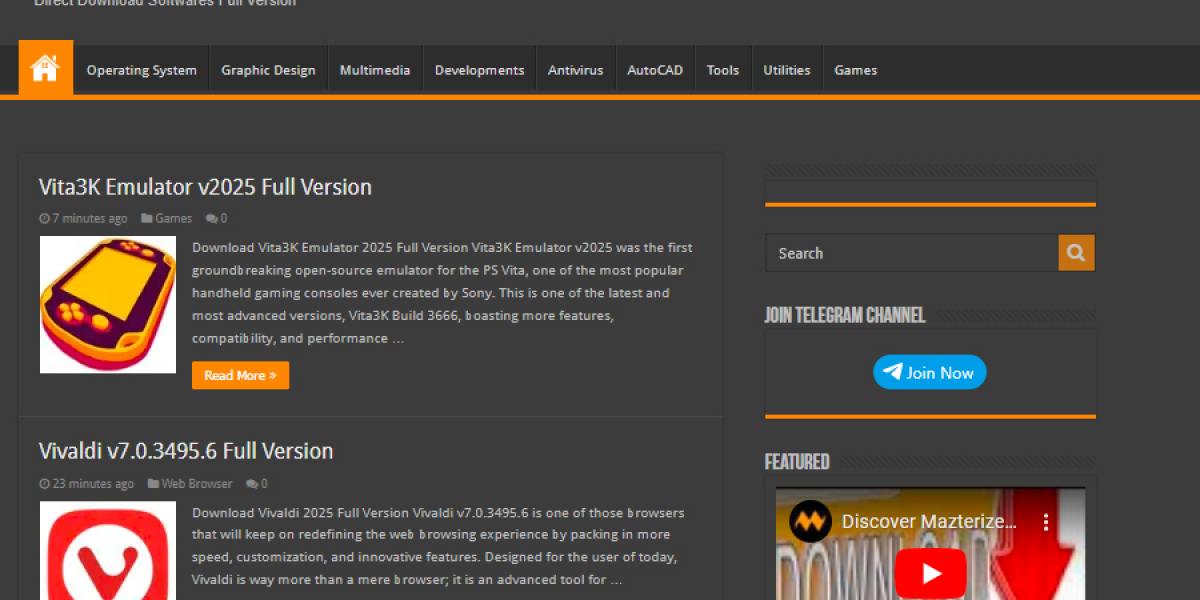Viewport: 1200px width, 600px height.
Task: Click the Web Browser category link
Action: 196,484
